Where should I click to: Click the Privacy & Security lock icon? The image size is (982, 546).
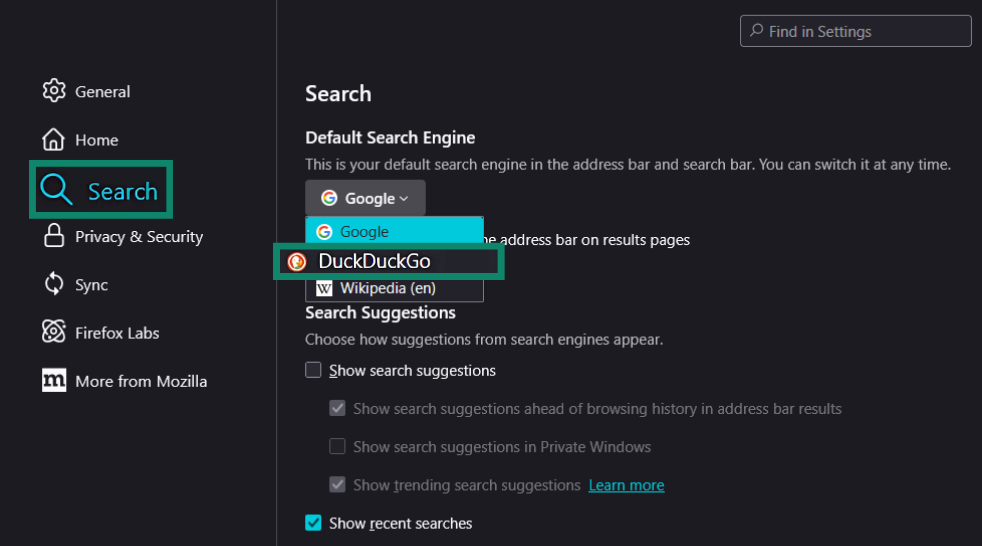coord(54,236)
